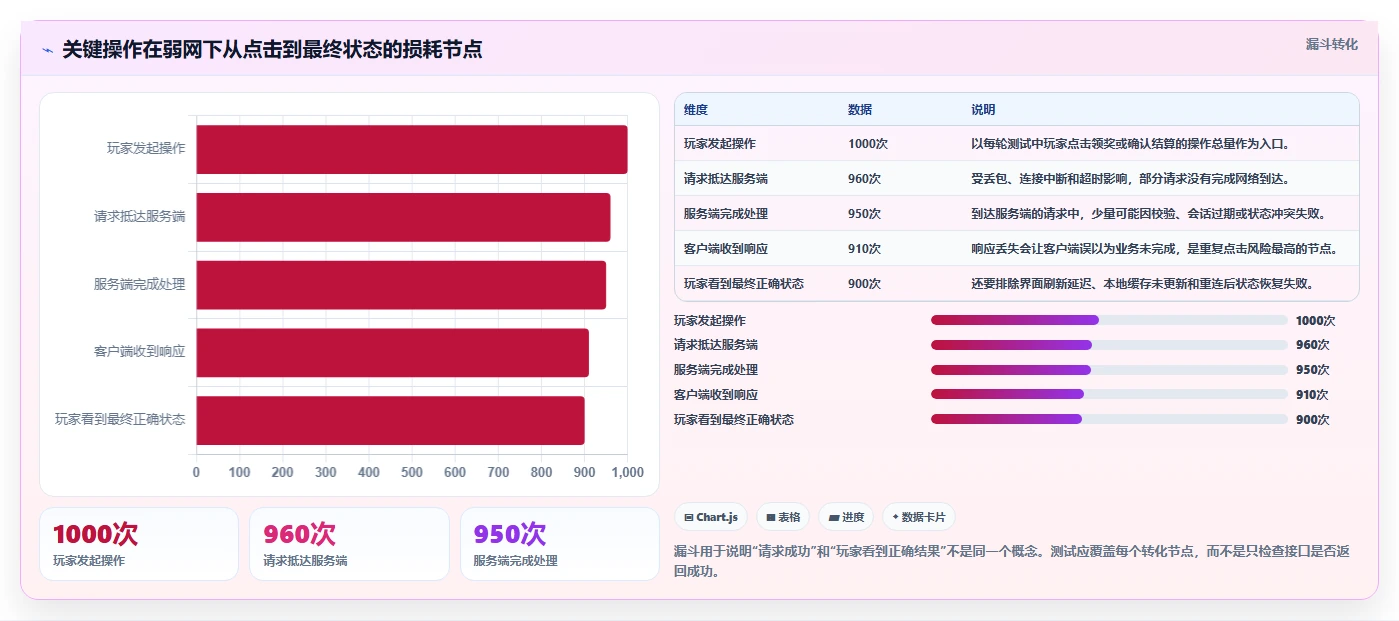
Task: Click the 玩家发起操作 y-axis label on chart
Action: 146,149
